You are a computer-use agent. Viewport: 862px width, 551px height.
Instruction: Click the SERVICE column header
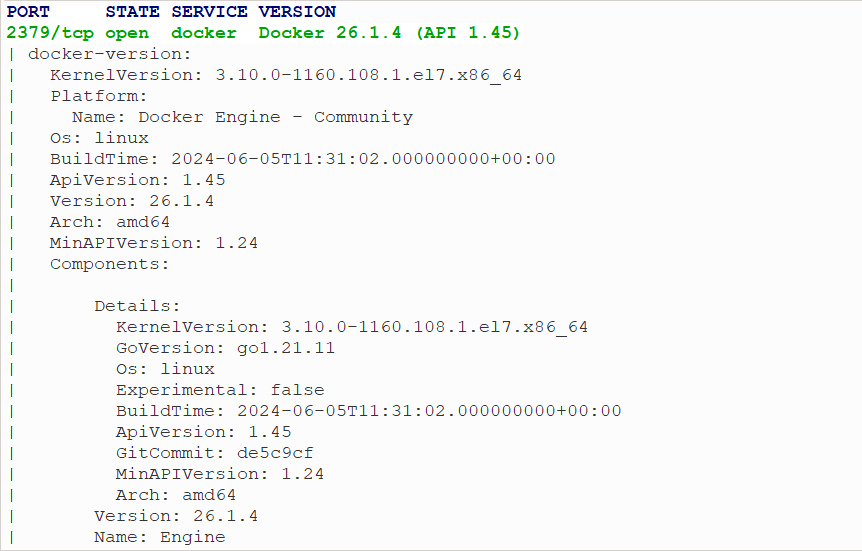coord(209,12)
